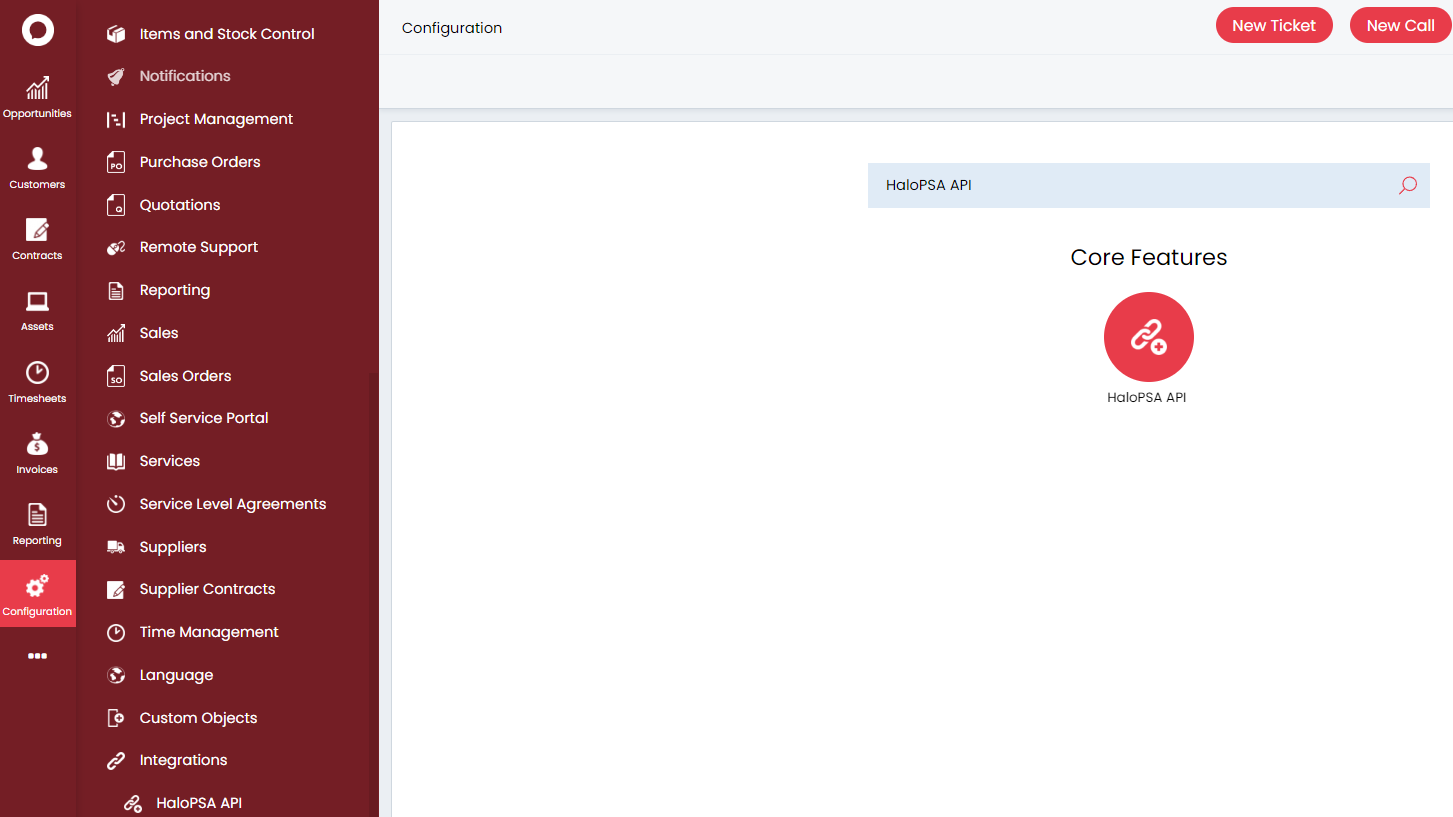The image size is (1453, 817).
Task: Open Items and Stock Control settings
Action: pyautogui.click(x=226, y=33)
